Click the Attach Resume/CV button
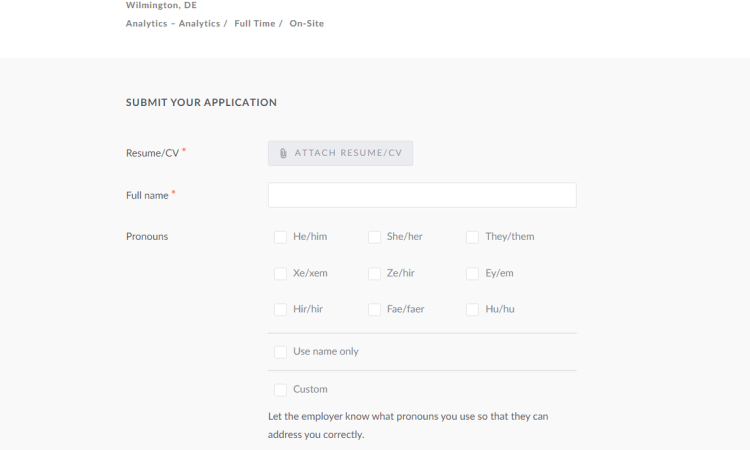This screenshot has height=450, width=750. click(x=340, y=154)
